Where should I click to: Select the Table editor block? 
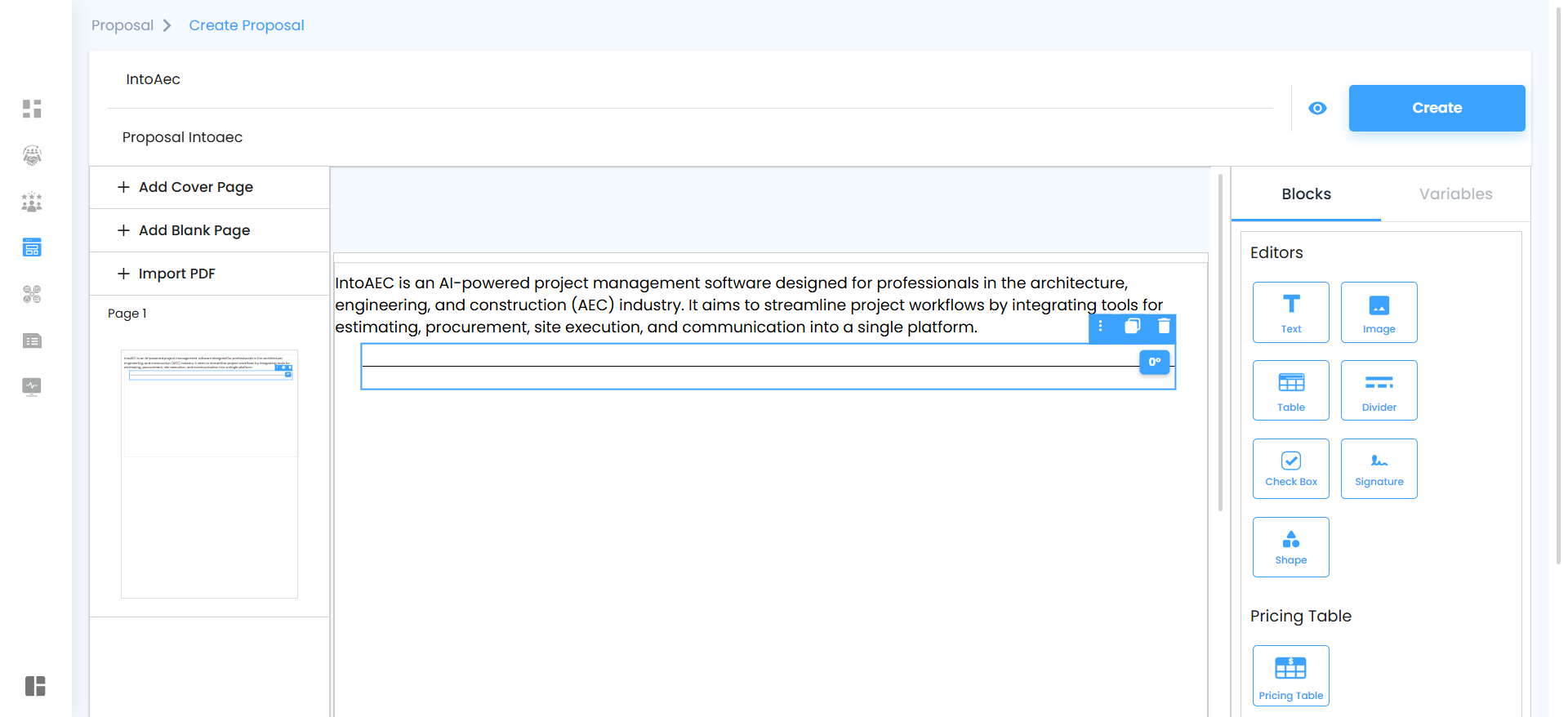(1291, 391)
